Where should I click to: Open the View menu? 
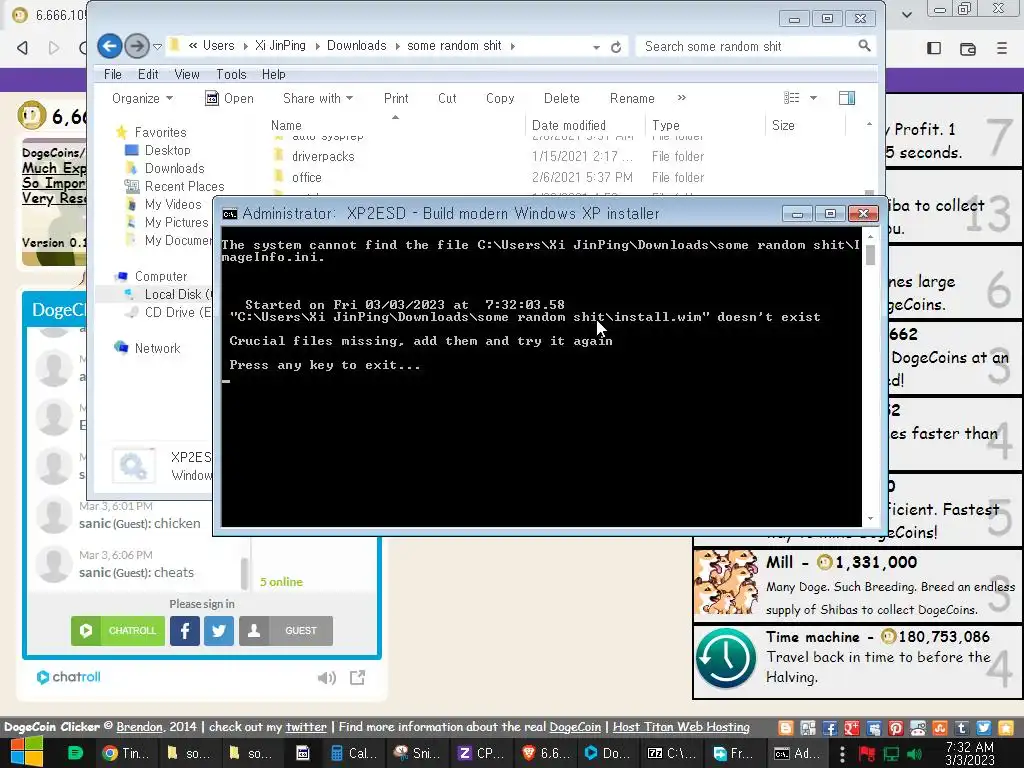pyautogui.click(x=187, y=74)
